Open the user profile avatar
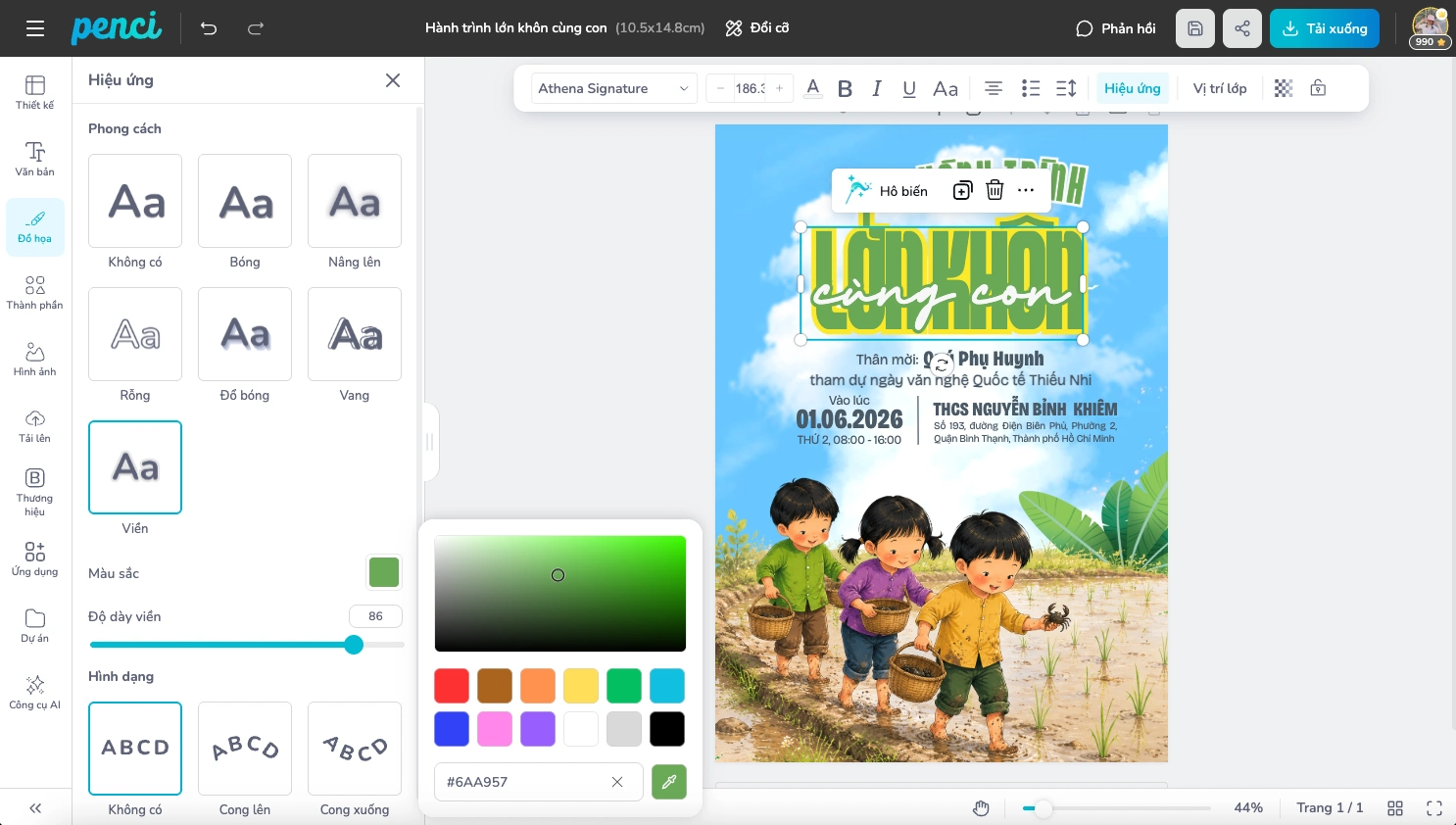 1430,27
